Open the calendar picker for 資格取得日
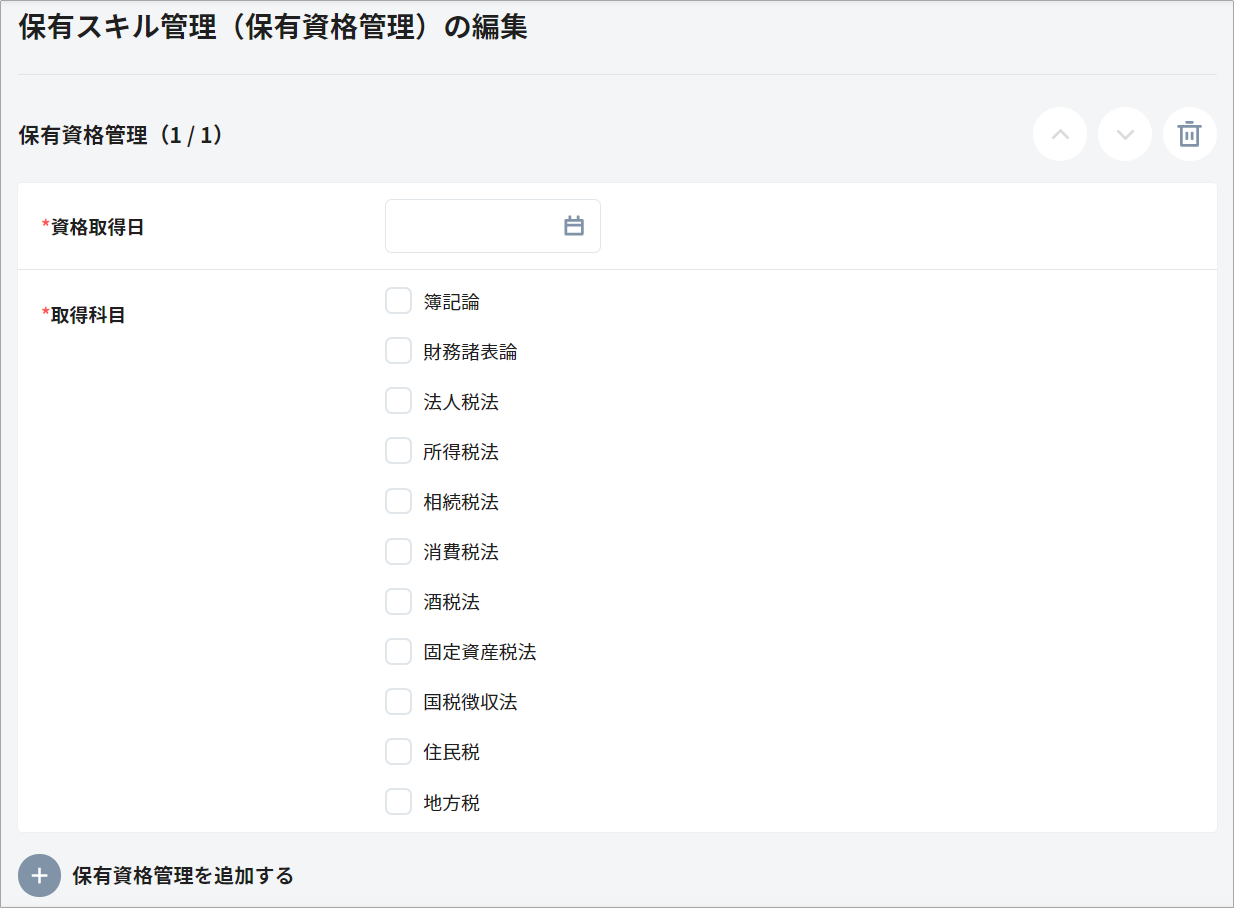The height and width of the screenshot is (908, 1234). pos(574,226)
